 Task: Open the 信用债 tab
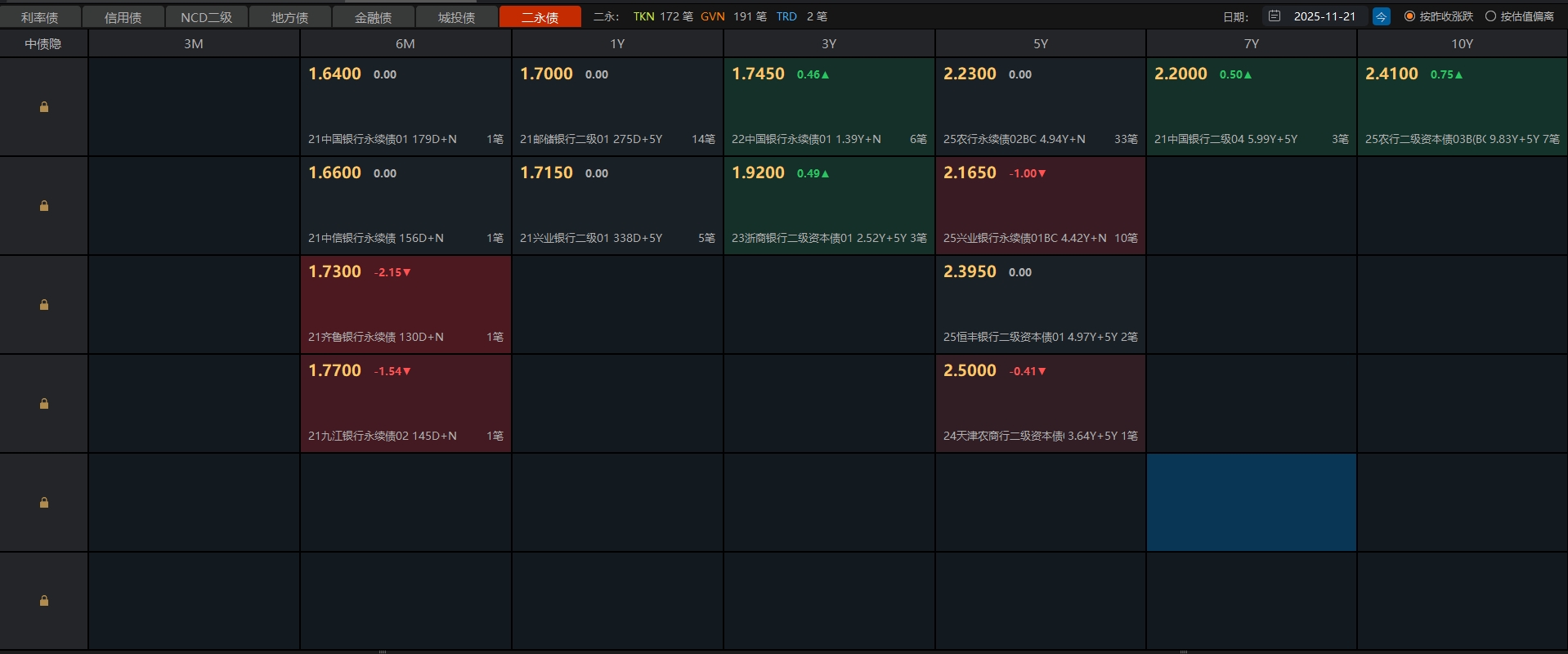123,17
